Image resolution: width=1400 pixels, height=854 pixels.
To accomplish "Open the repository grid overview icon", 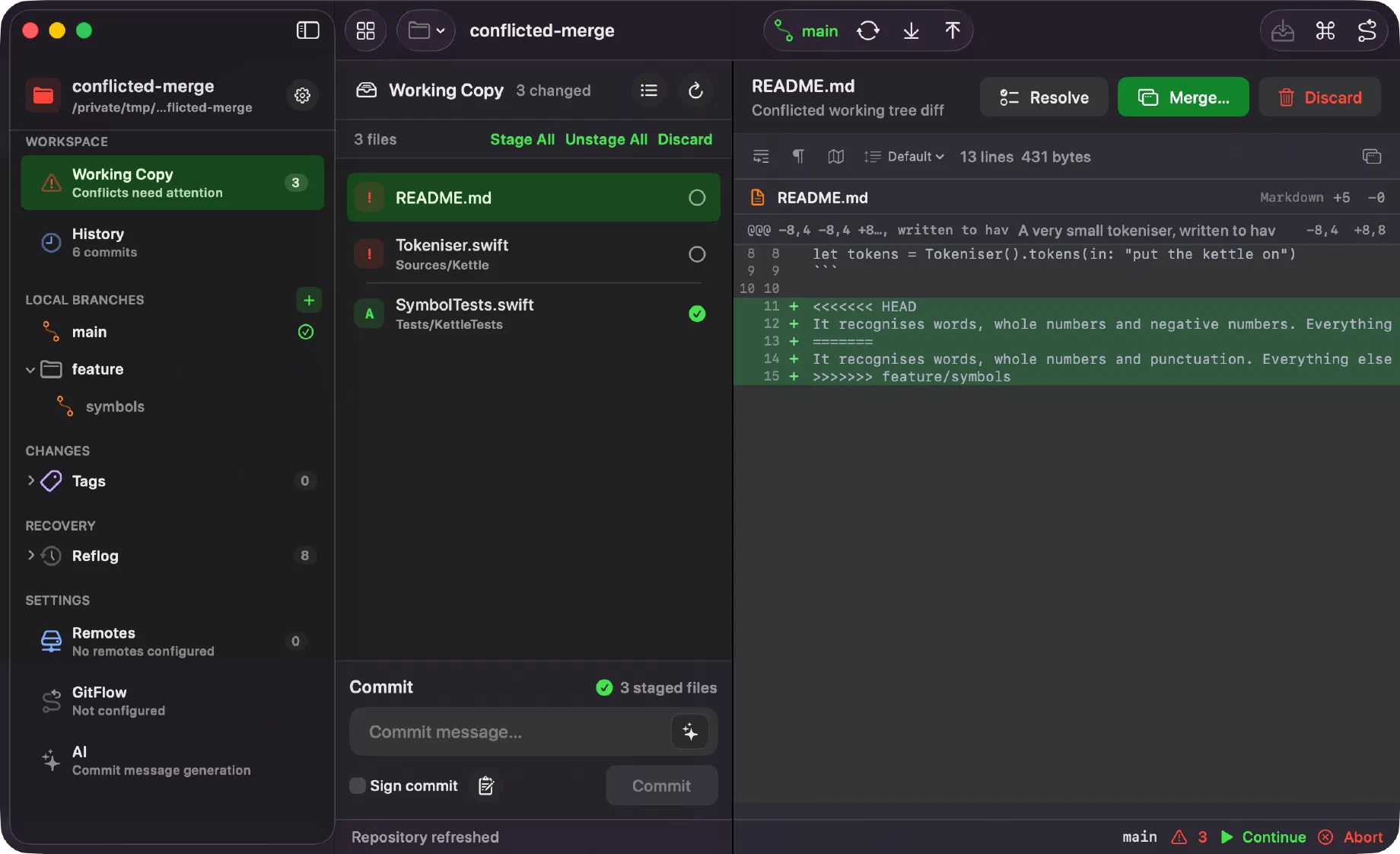I will 366,30.
